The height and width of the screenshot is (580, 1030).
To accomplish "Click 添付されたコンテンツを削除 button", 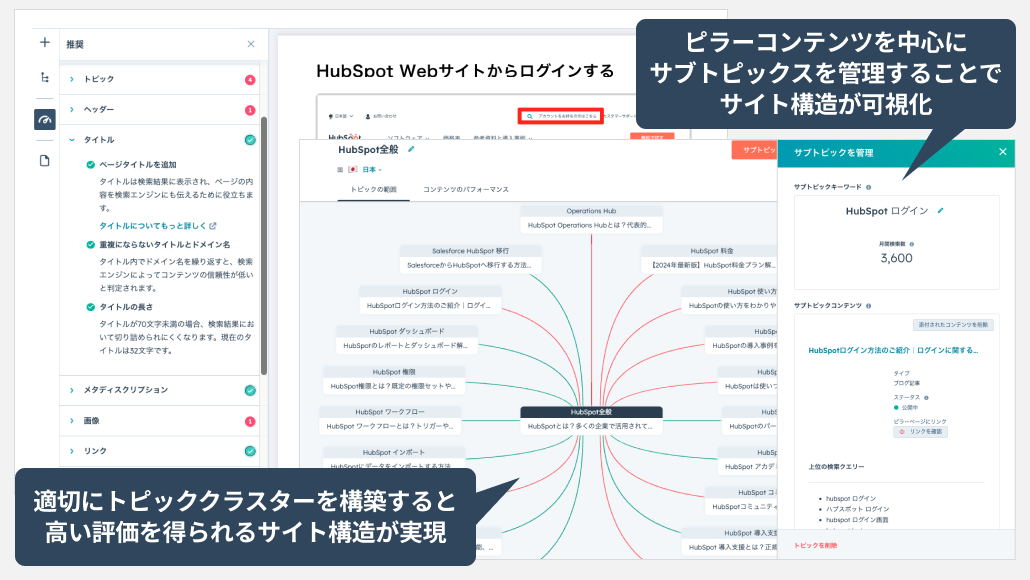I will 953,324.
